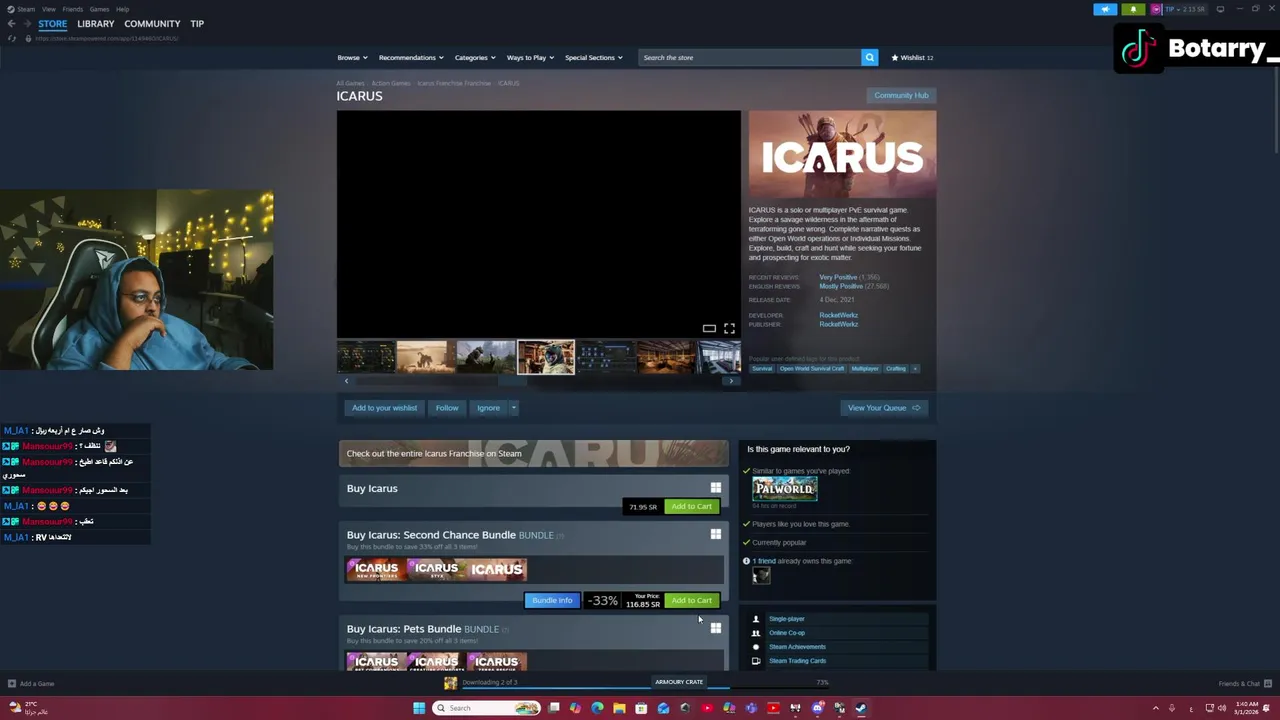The width and height of the screenshot is (1280, 720).
Task: Open Big Picture mode monitor icon
Action: tap(1220, 9)
